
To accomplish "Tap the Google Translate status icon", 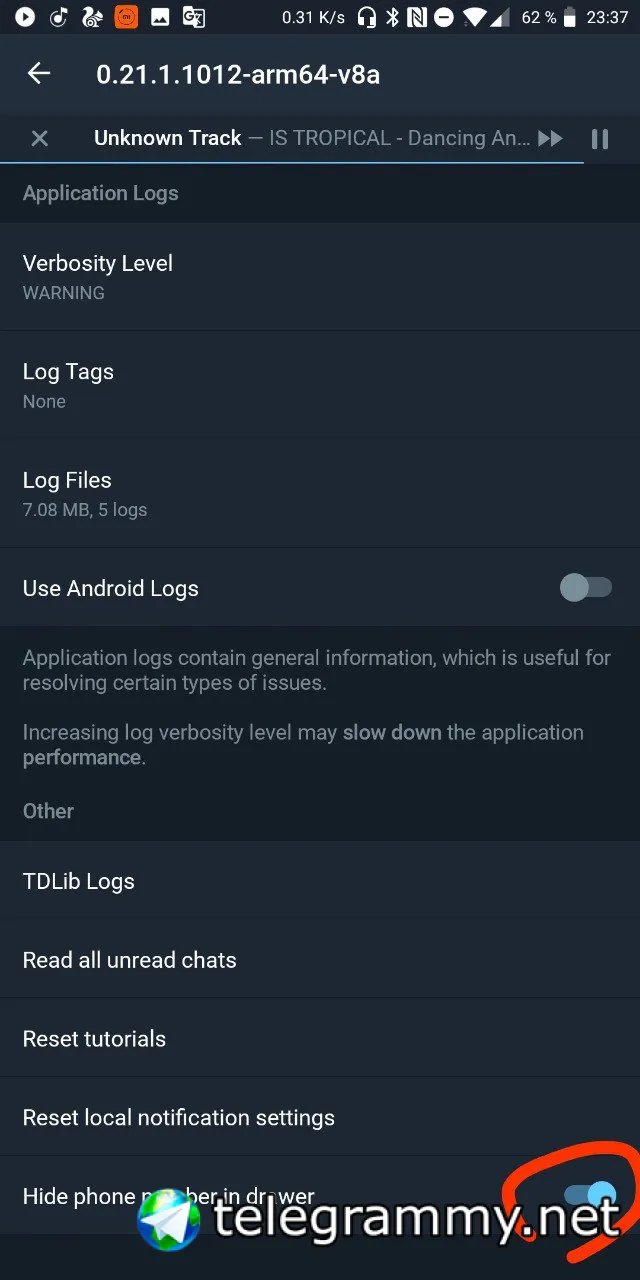I will [x=194, y=17].
